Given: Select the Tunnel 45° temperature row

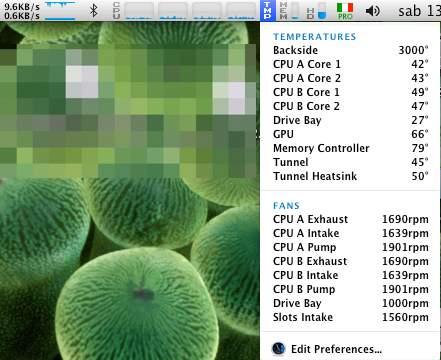Looking at the screenshot, I should coord(350,162).
